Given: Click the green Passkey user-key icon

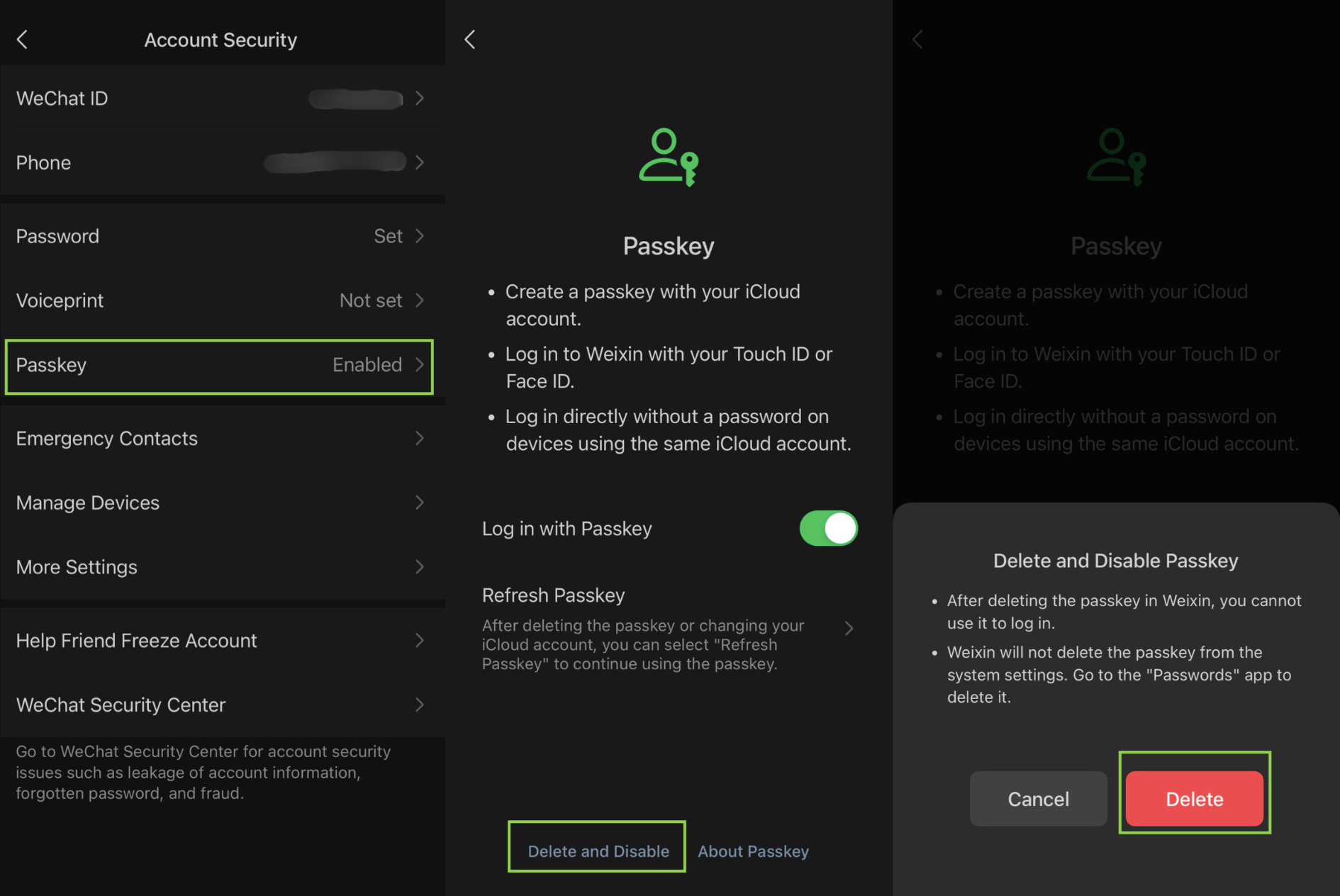Looking at the screenshot, I should point(668,157).
